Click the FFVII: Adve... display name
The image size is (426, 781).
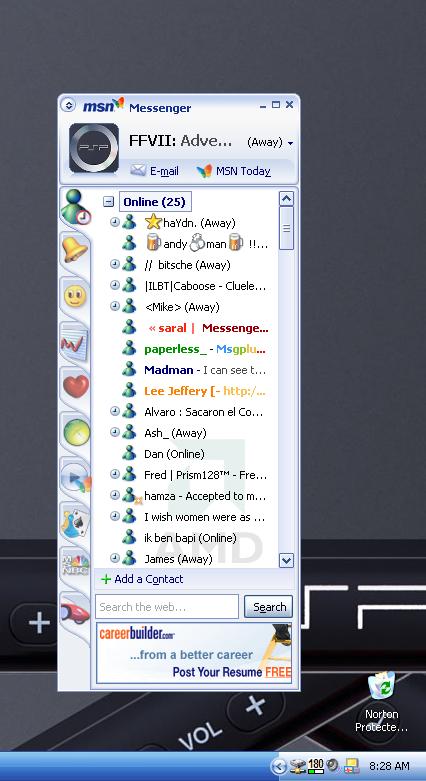180,141
